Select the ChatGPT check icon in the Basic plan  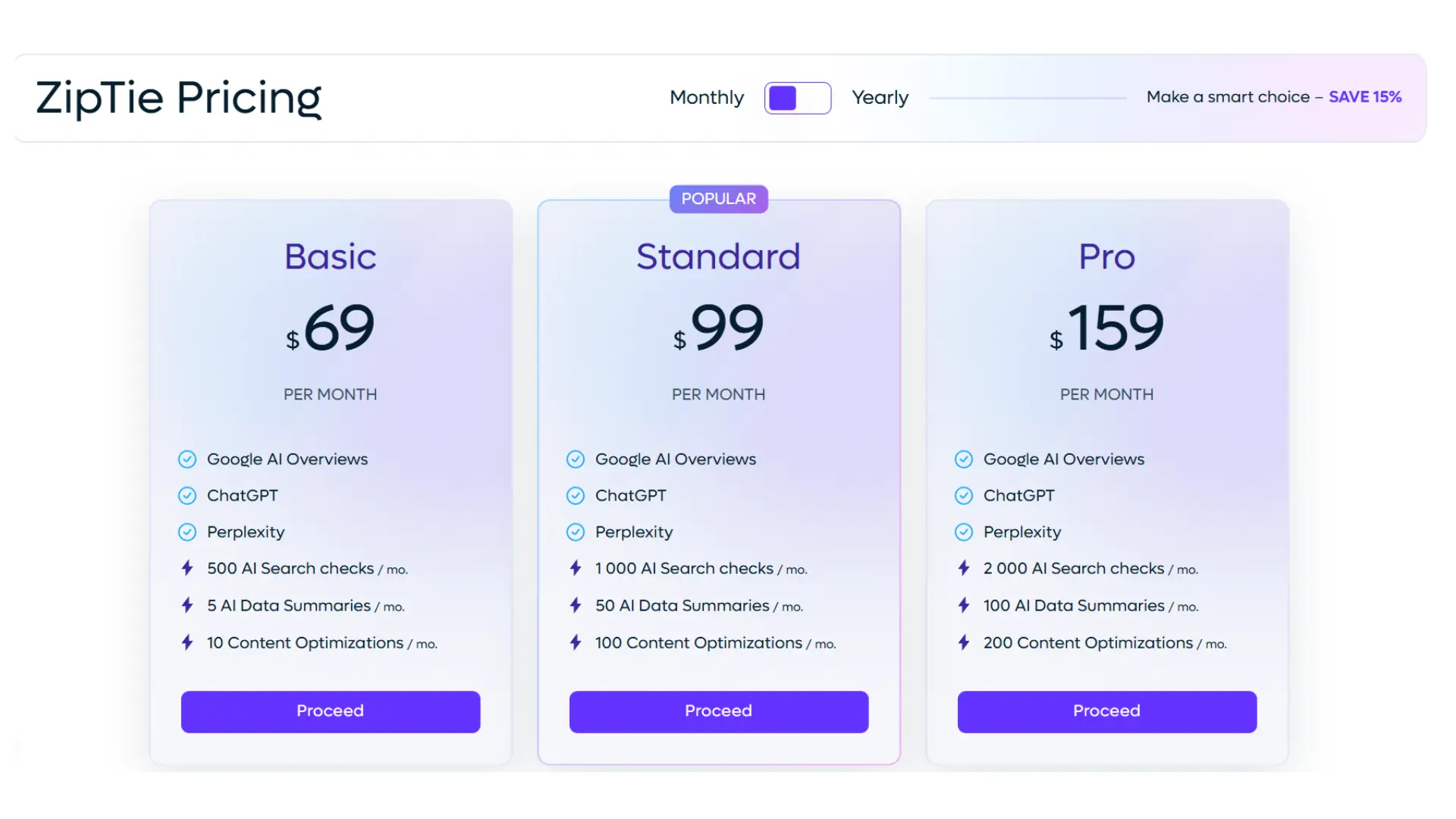coord(187,495)
